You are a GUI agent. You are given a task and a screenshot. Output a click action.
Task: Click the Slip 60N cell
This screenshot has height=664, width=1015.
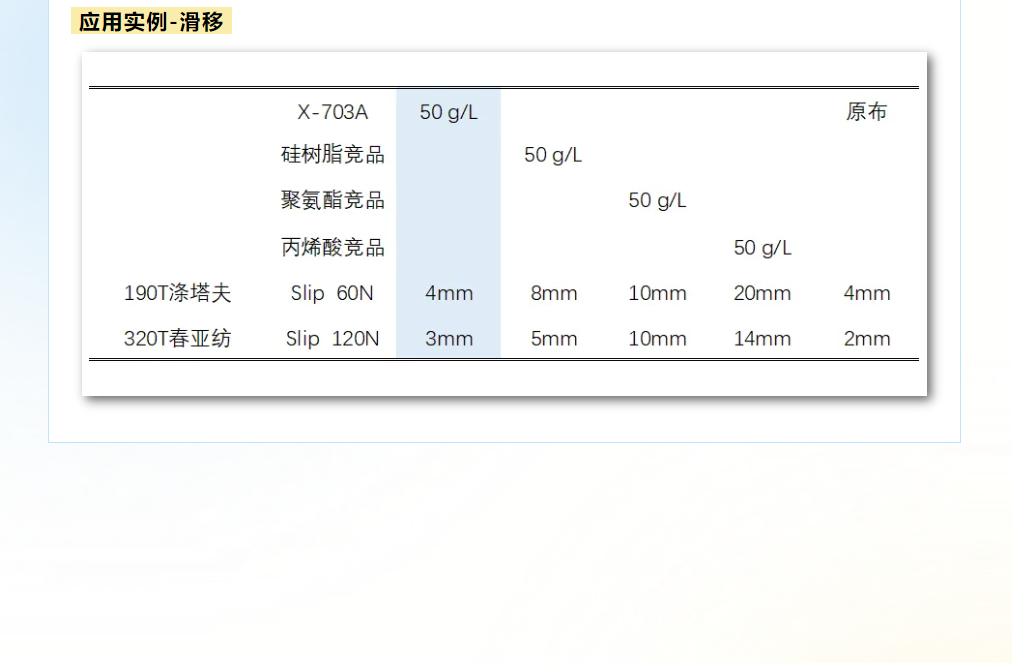(332, 293)
